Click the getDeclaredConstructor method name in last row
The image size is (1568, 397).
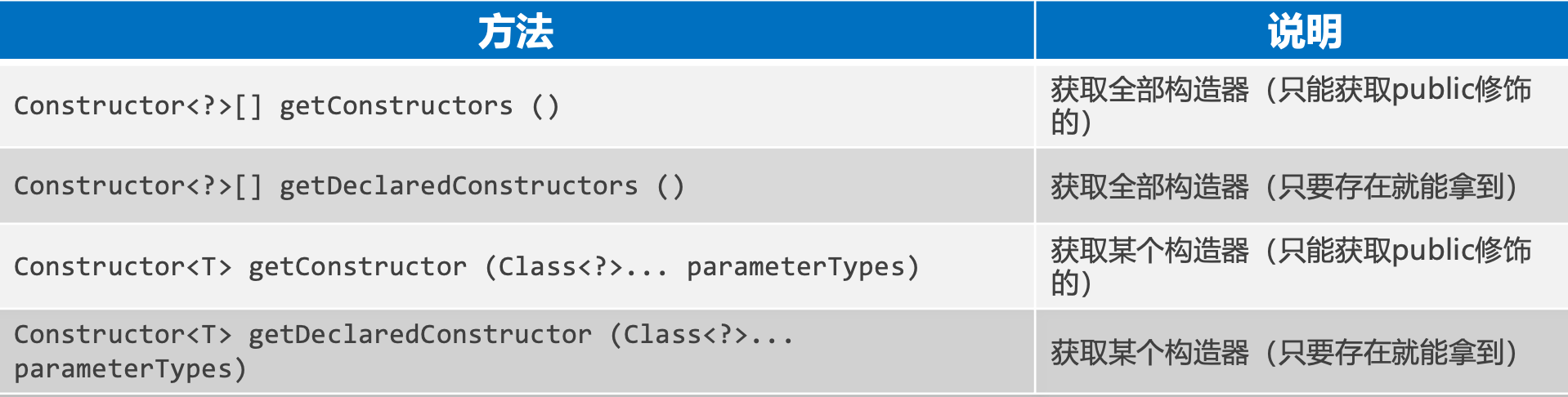tap(419, 335)
